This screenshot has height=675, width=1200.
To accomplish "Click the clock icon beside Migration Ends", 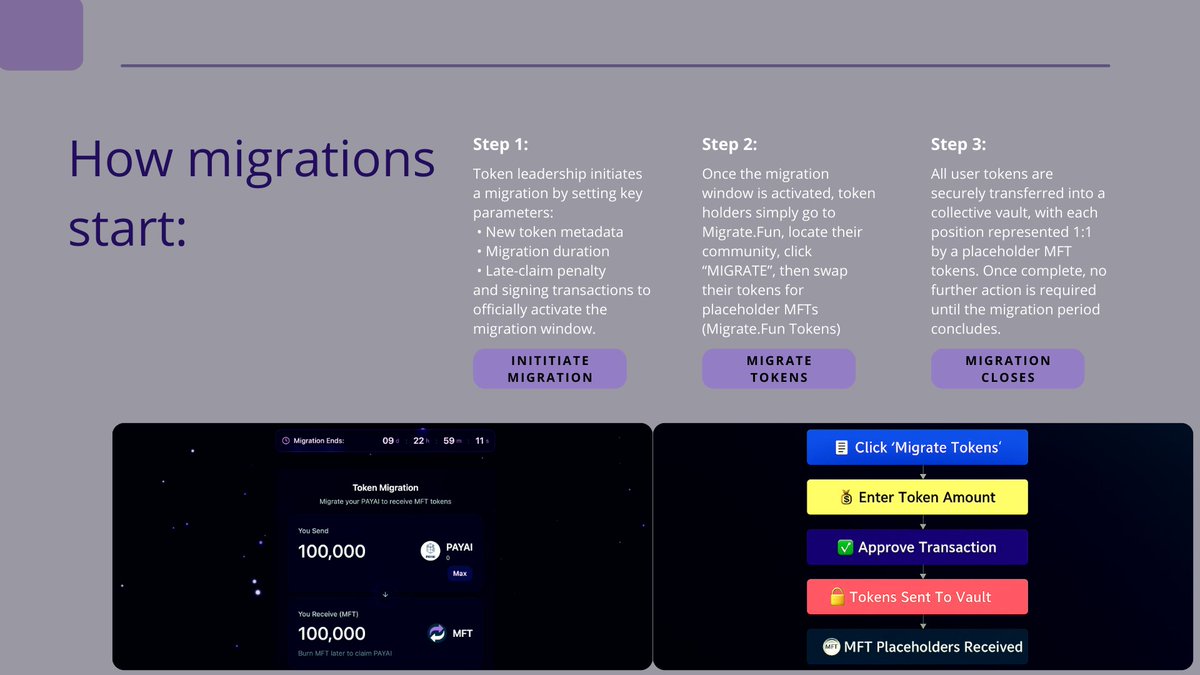I will pyautogui.click(x=286, y=440).
